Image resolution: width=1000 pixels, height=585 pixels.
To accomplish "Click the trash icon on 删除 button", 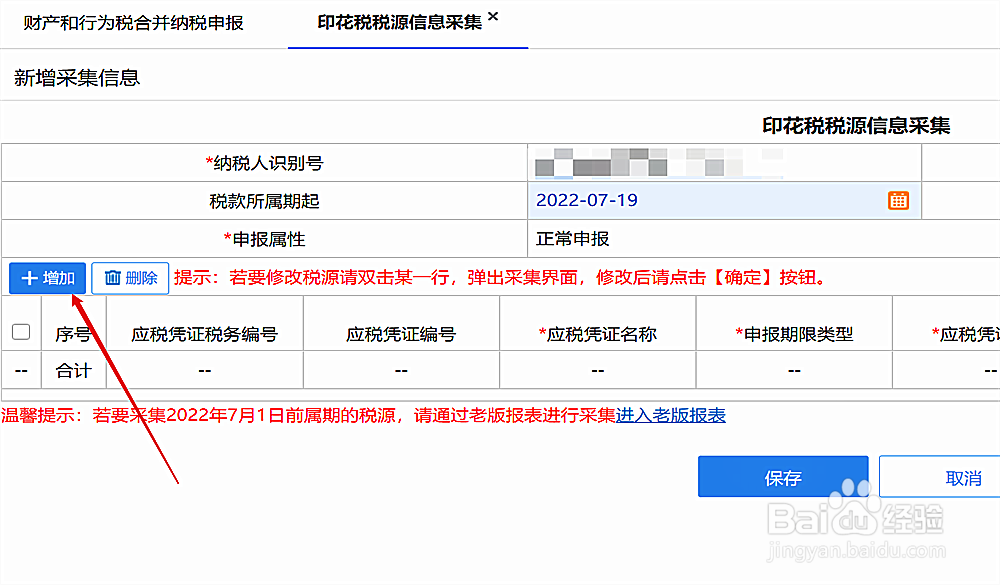I will (111, 279).
